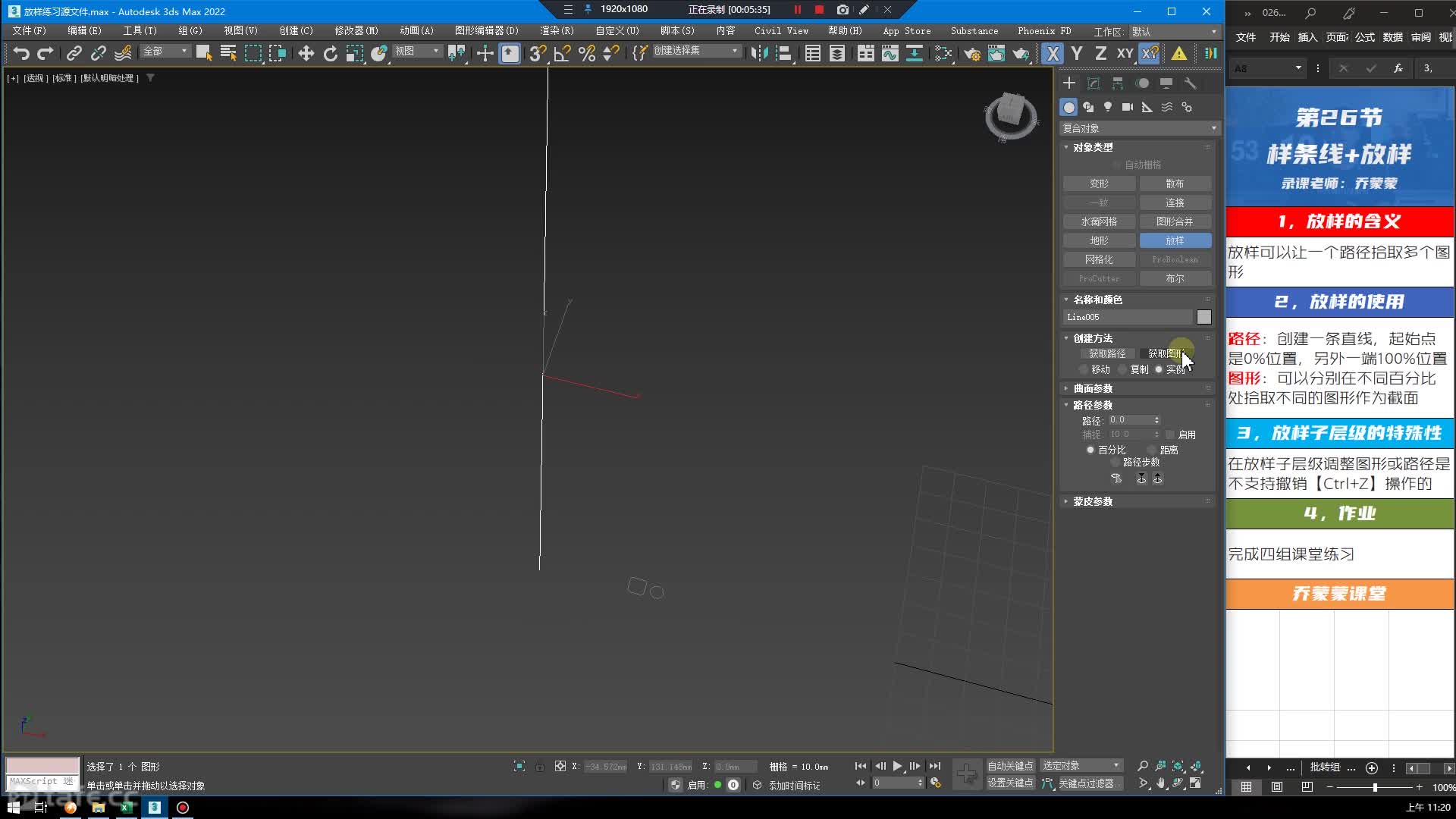The width and height of the screenshot is (1456, 819).
Task: Open the 编辑(E) menu
Action: (84, 31)
